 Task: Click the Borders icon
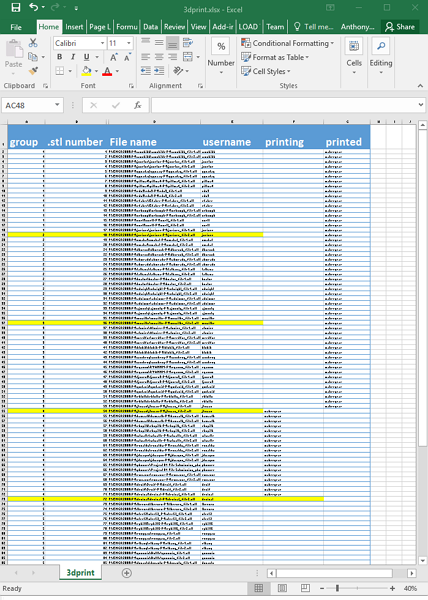click(60, 71)
